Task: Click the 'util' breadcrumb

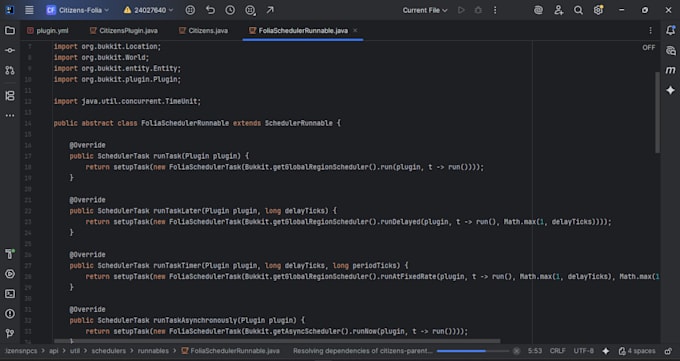Action: tap(75, 351)
